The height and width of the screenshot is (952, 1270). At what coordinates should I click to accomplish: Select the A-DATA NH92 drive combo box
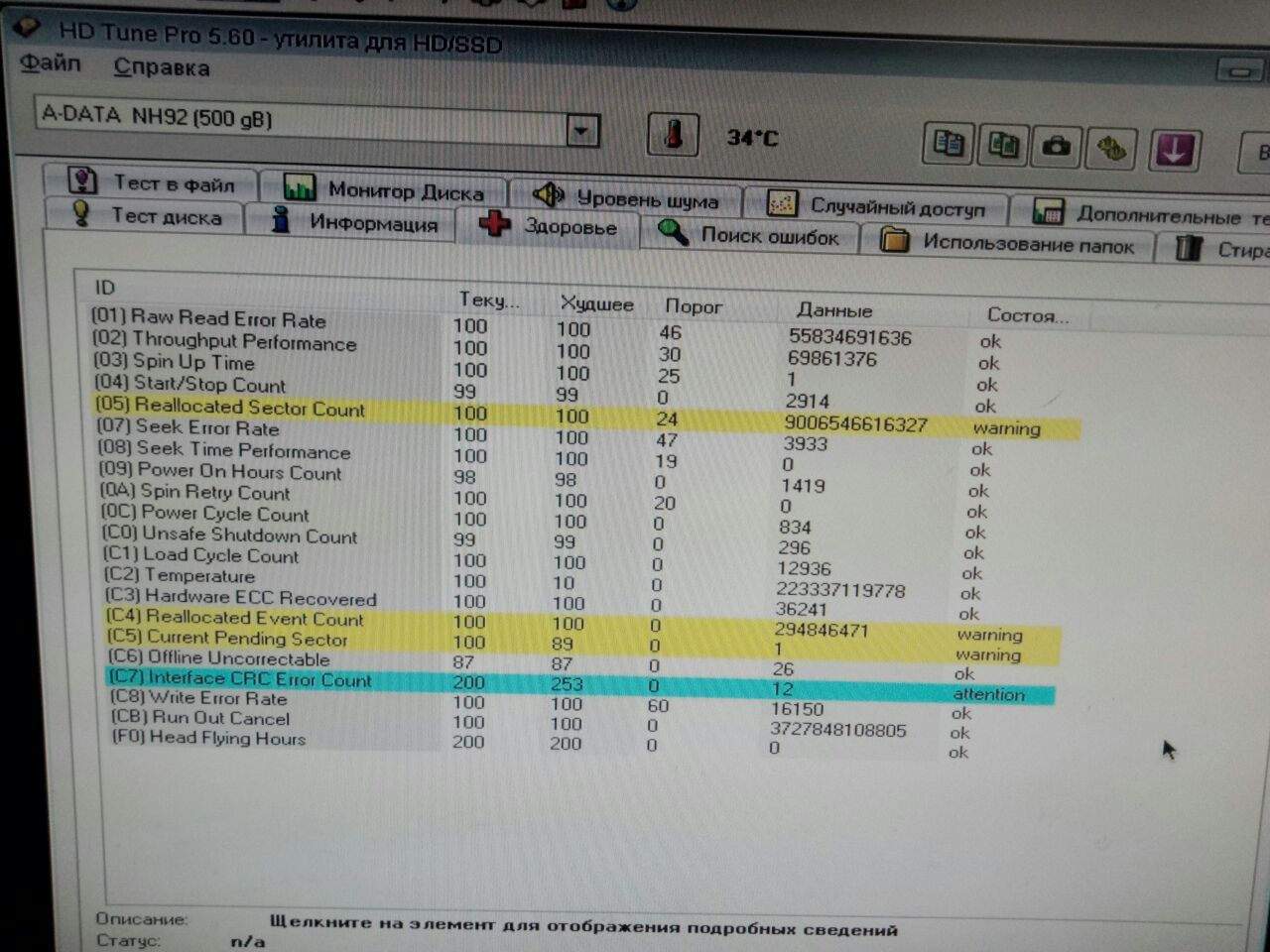(317, 123)
